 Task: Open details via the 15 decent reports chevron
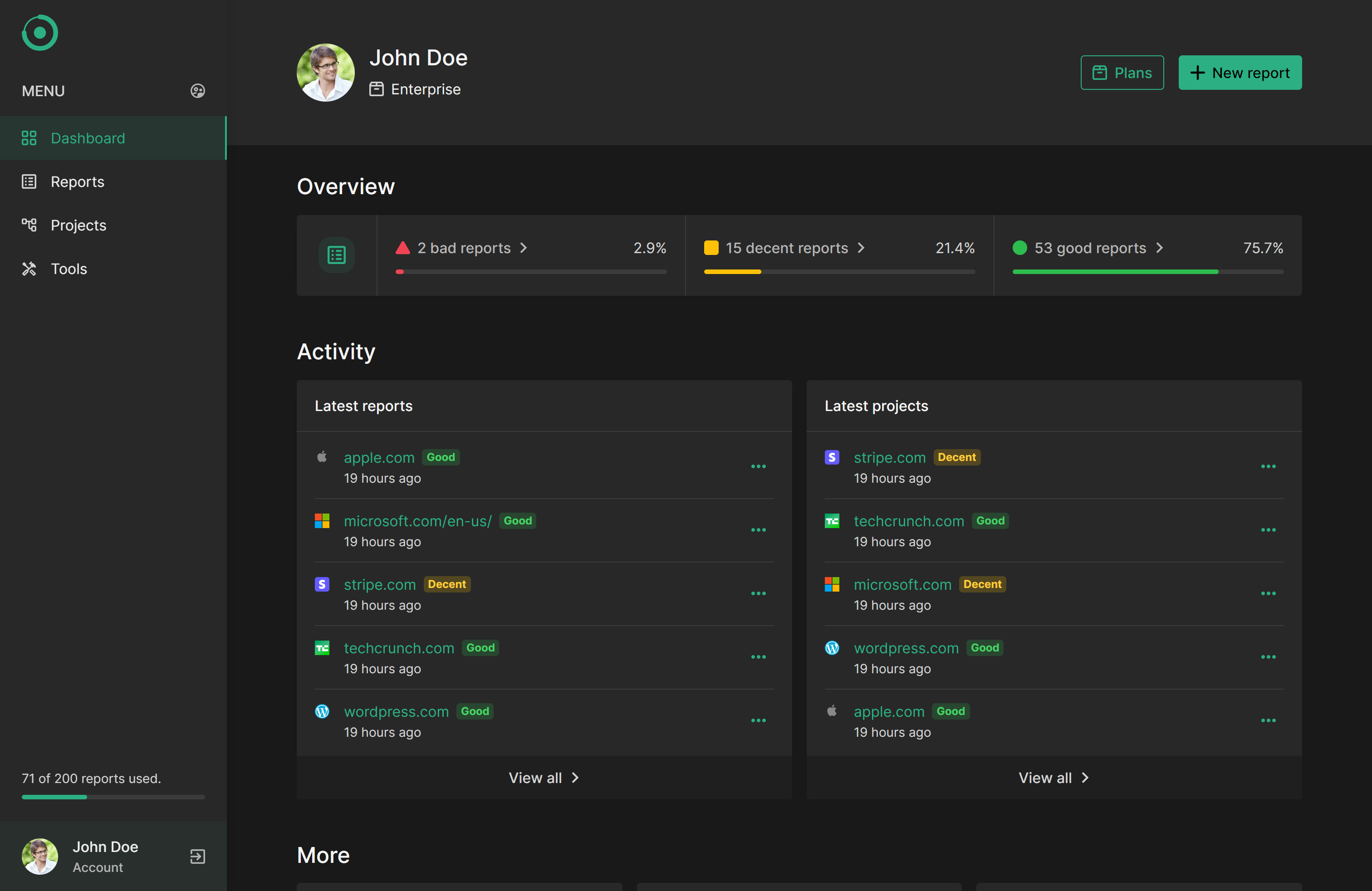click(861, 248)
